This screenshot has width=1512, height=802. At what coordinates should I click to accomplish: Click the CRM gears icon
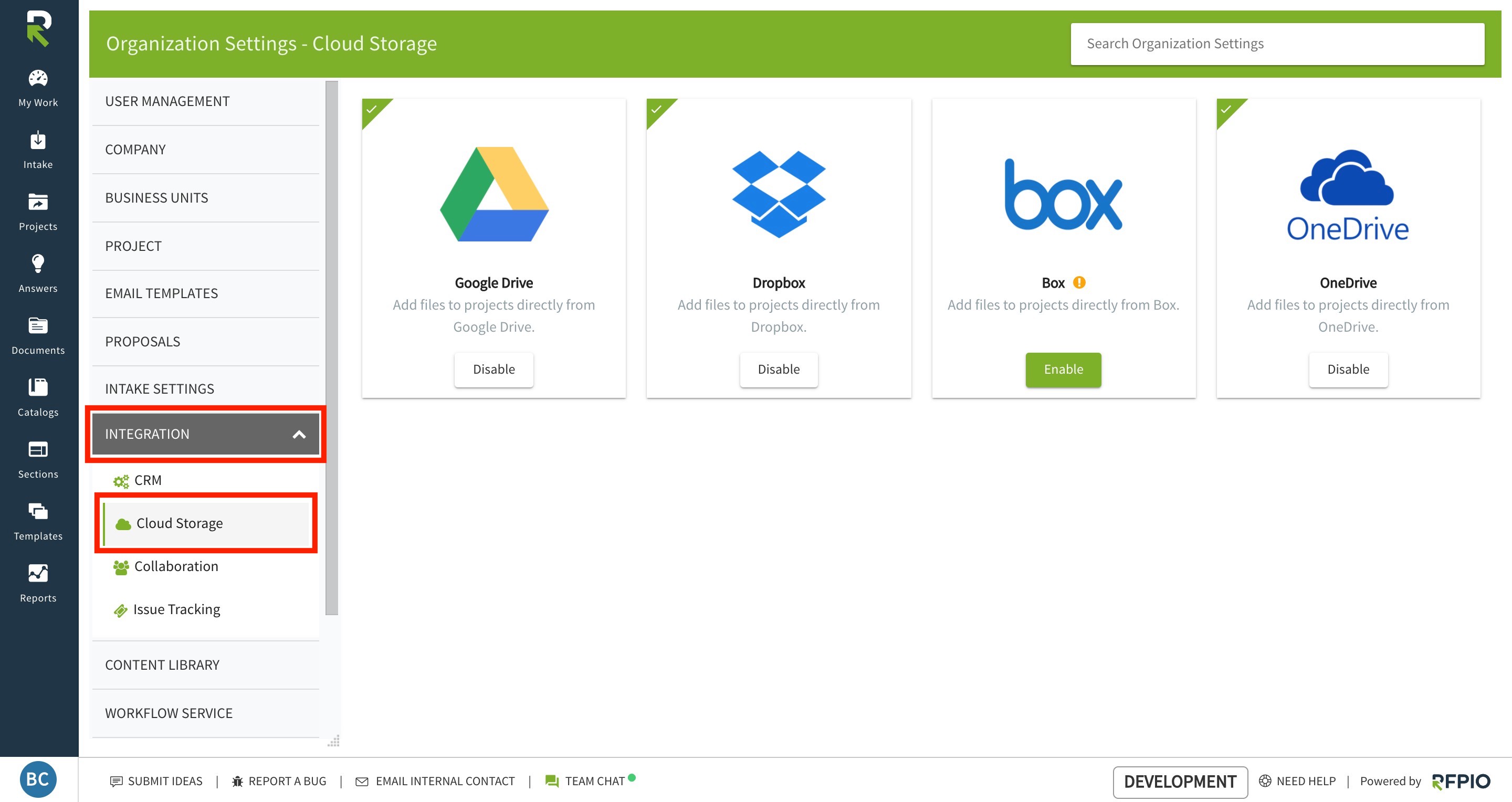(121, 481)
